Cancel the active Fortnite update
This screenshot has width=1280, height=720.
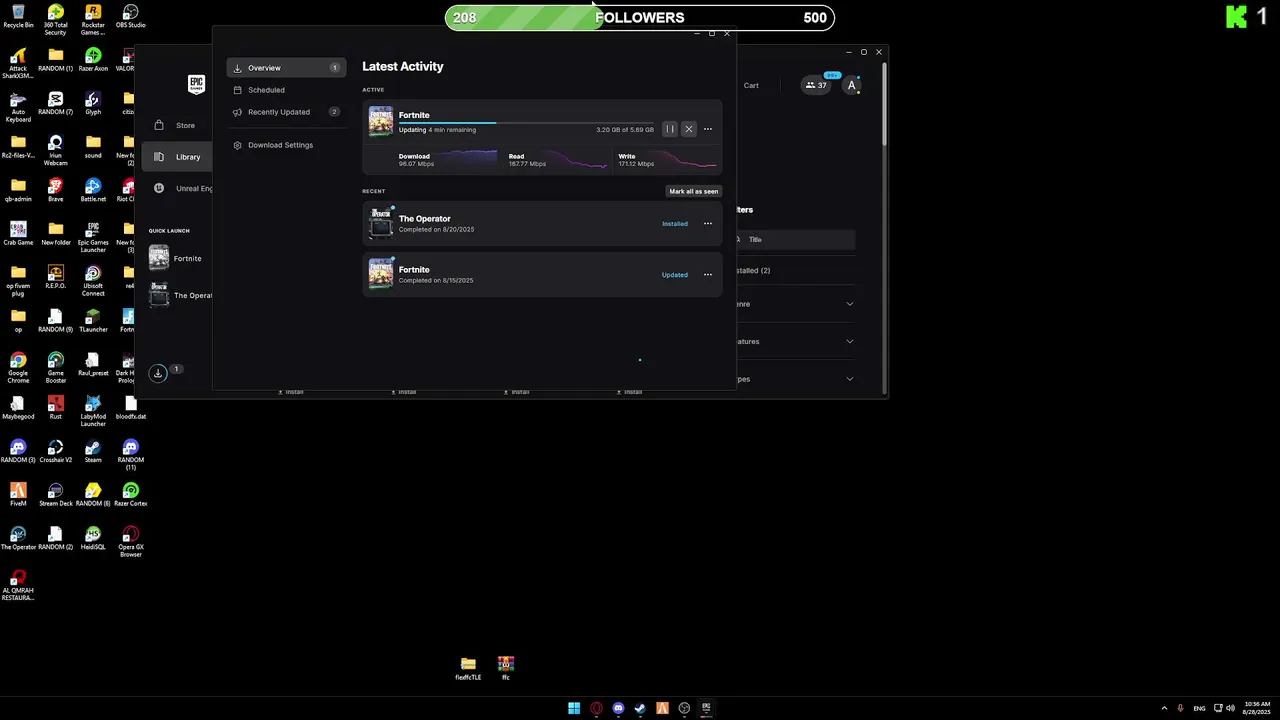tap(688, 129)
